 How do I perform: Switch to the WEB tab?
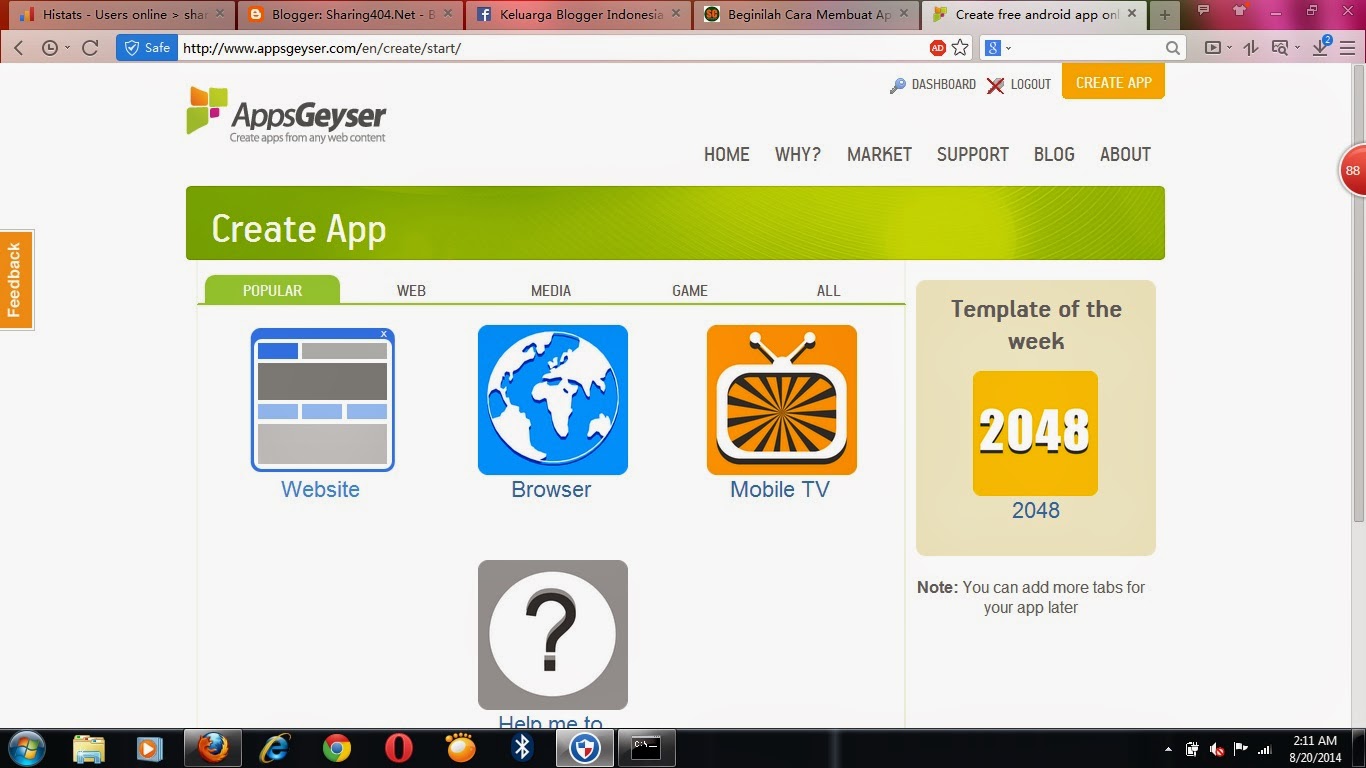pyautogui.click(x=411, y=290)
